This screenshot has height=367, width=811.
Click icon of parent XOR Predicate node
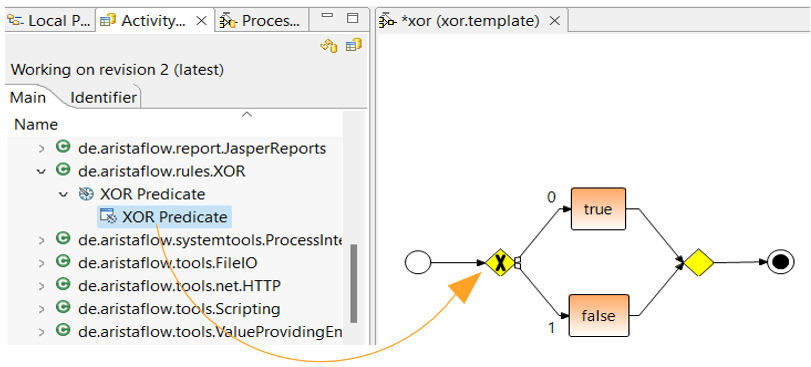pos(85,194)
